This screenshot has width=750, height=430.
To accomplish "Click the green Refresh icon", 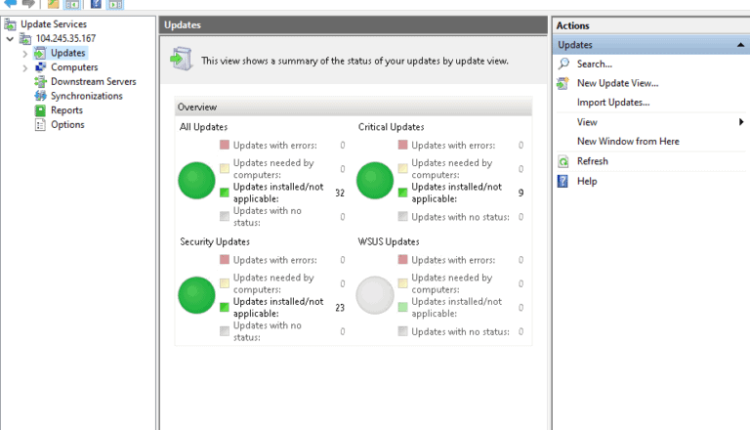I will point(564,161).
